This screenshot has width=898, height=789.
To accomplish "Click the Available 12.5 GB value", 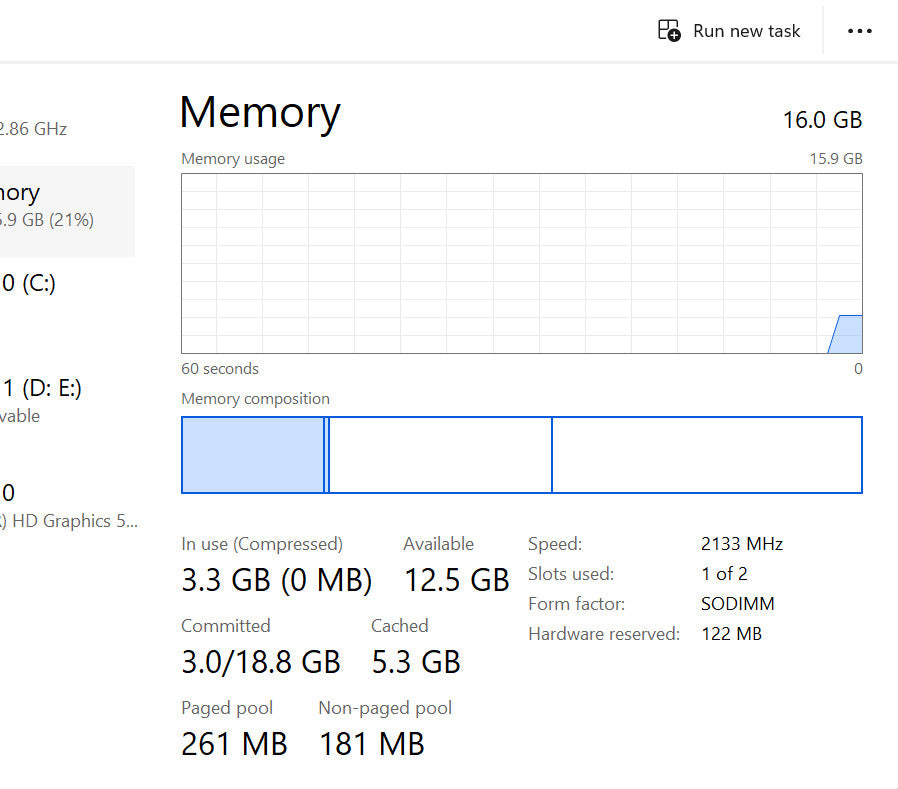I will [x=456, y=580].
